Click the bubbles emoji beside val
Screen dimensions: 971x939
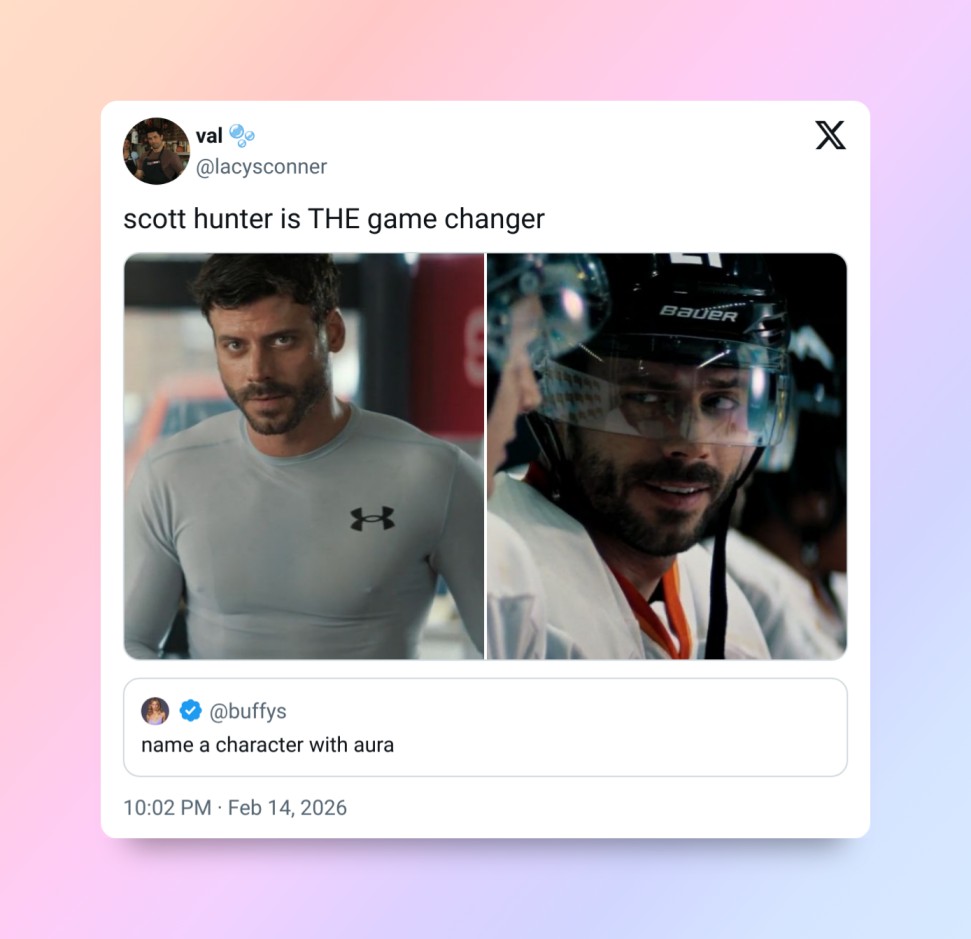point(242,135)
